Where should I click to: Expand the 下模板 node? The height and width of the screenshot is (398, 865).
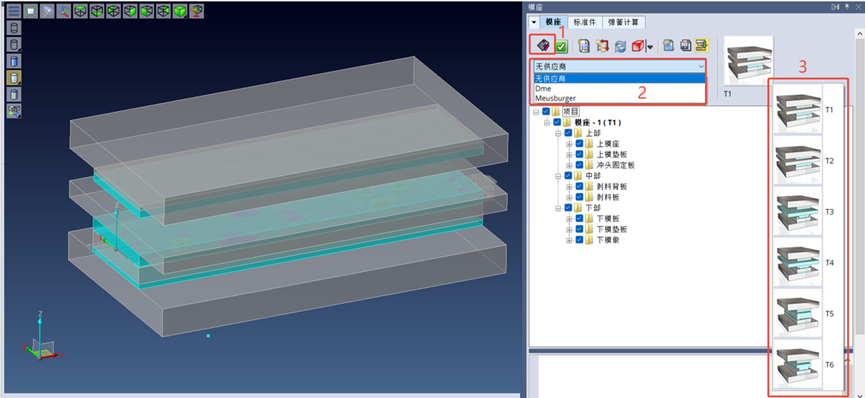click(x=569, y=219)
